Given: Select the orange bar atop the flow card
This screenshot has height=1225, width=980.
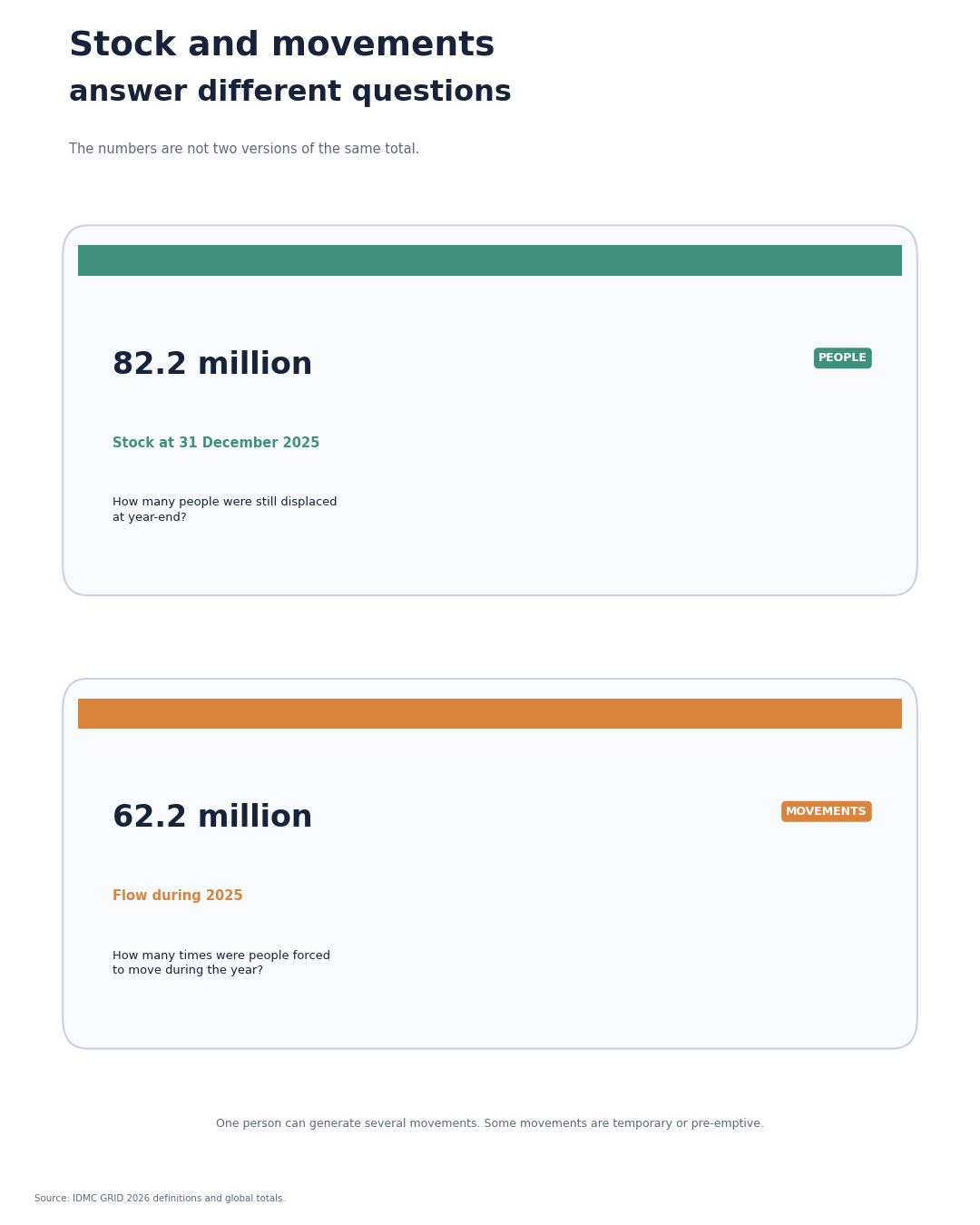Looking at the screenshot, I should 490,713.
